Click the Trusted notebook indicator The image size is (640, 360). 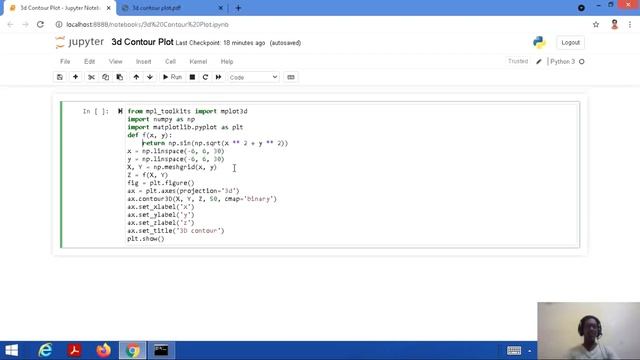[518, 61]
